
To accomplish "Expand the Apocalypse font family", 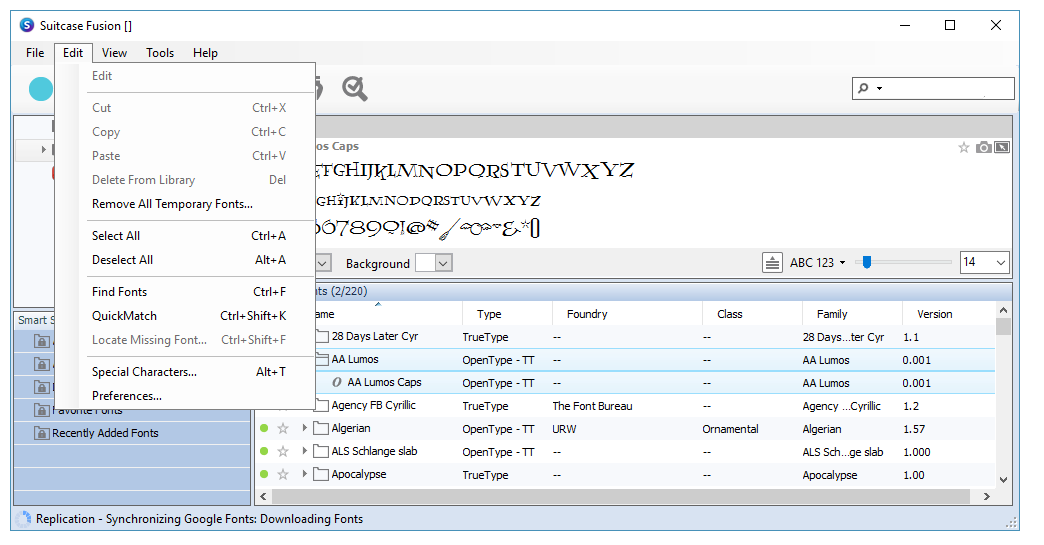I will click(304, 474).
